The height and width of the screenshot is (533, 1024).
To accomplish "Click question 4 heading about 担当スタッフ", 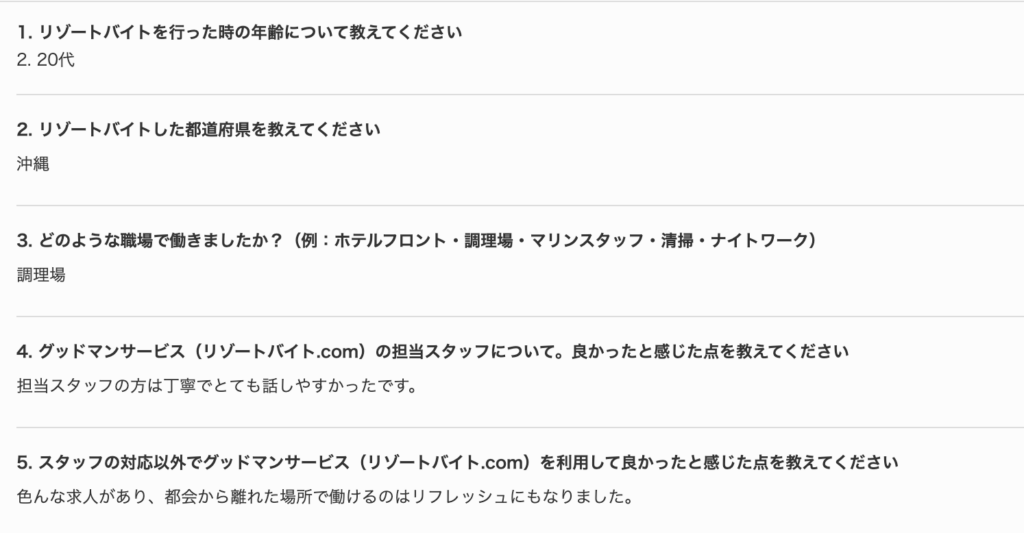I will coord(432,351).
